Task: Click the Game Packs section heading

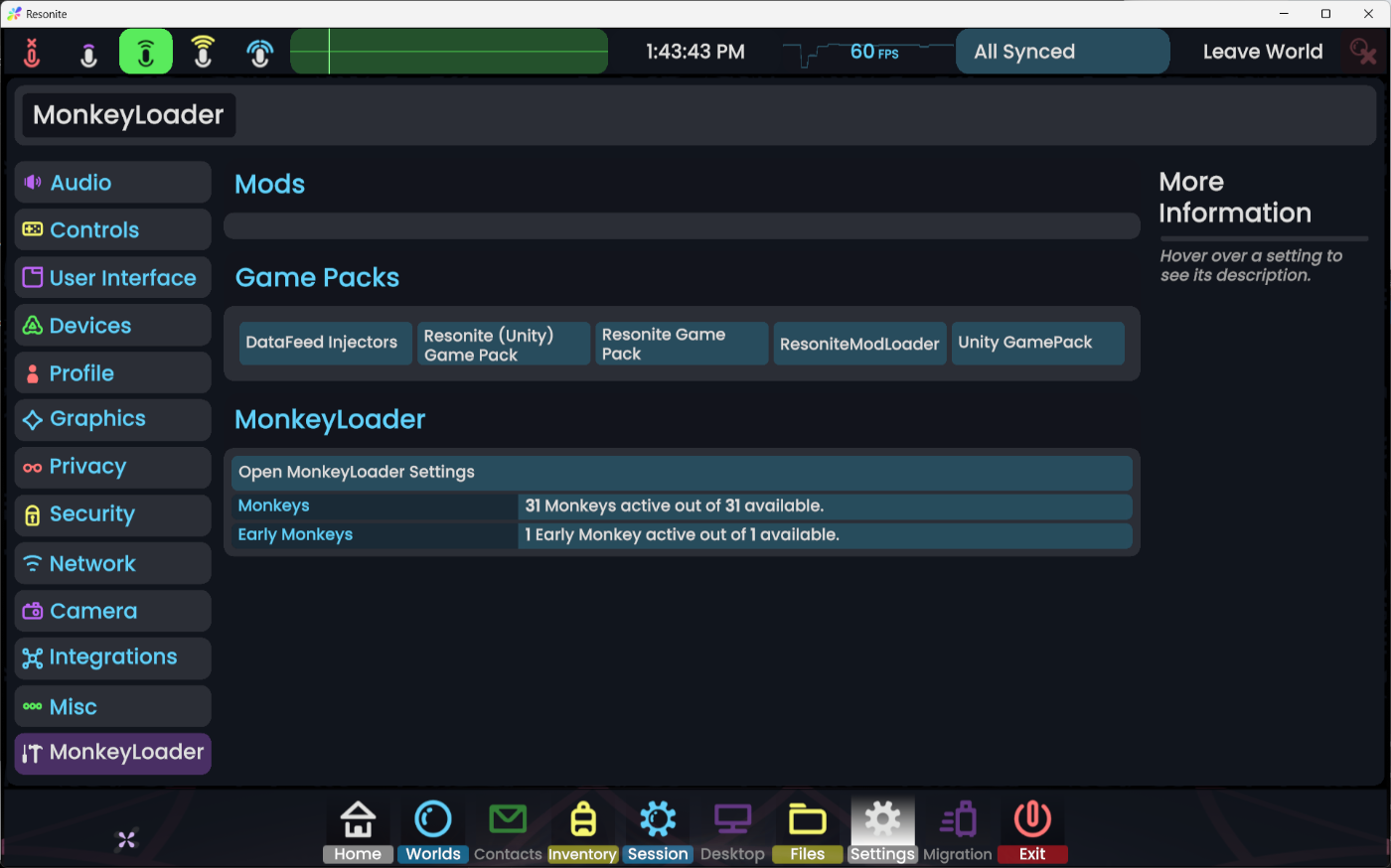Action: click(317, 278)
